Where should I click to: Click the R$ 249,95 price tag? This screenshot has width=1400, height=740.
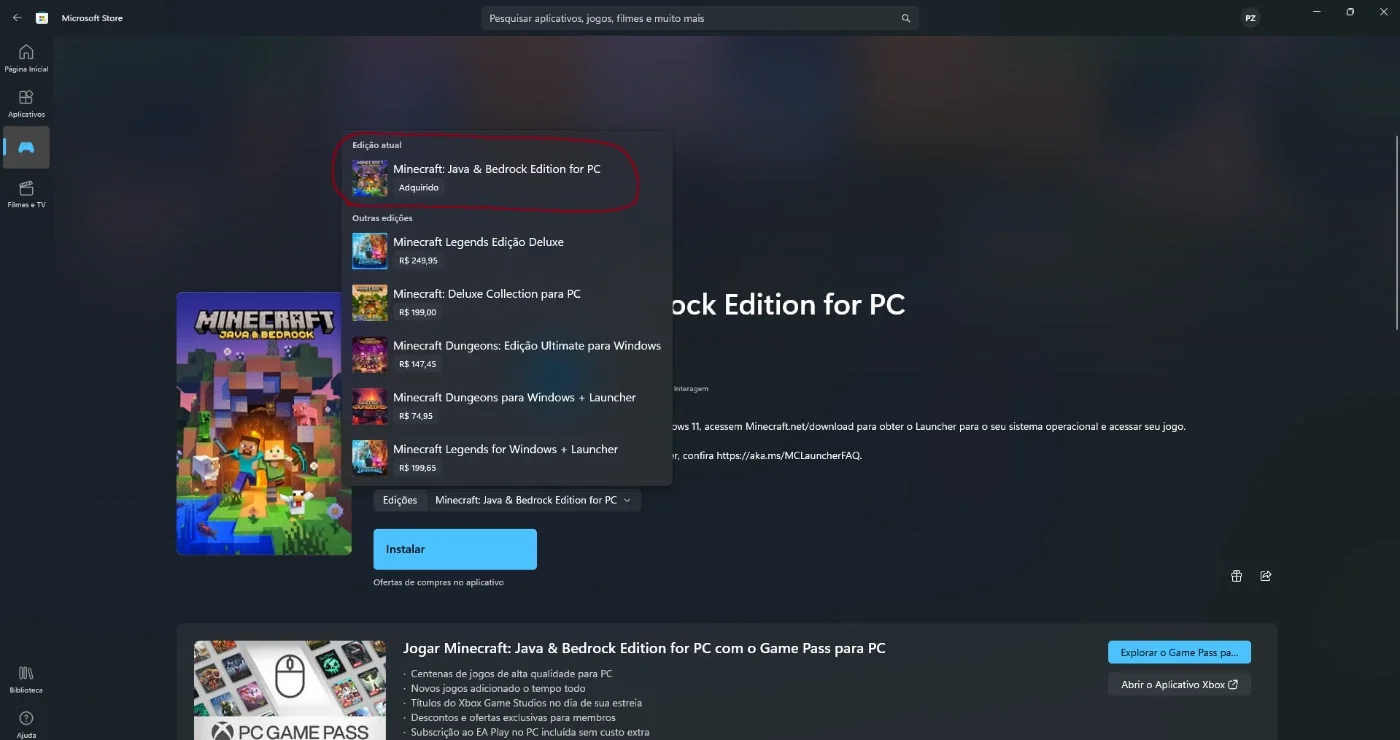point(418,261)
